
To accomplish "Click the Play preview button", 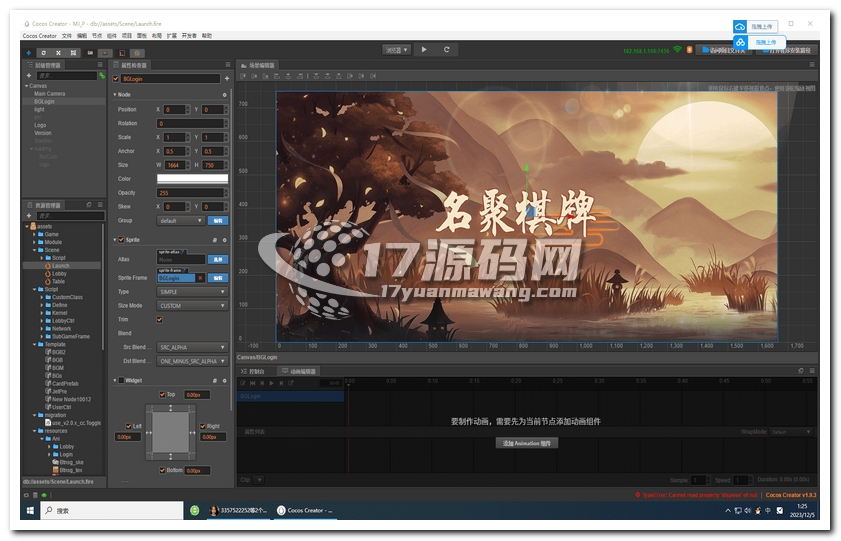I will coord(424,49).
